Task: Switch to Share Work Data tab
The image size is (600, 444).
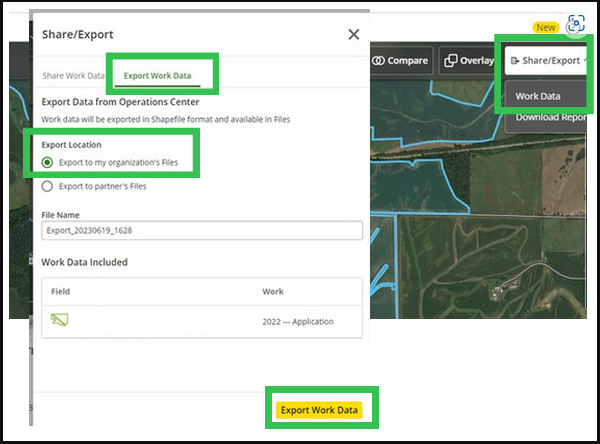Action: (x=73, y=76)
